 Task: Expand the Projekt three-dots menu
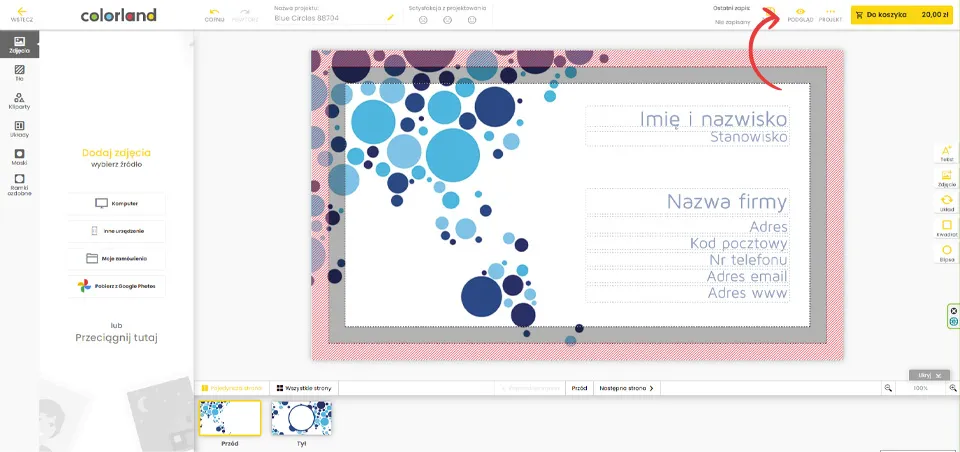(x=830, y=15)
